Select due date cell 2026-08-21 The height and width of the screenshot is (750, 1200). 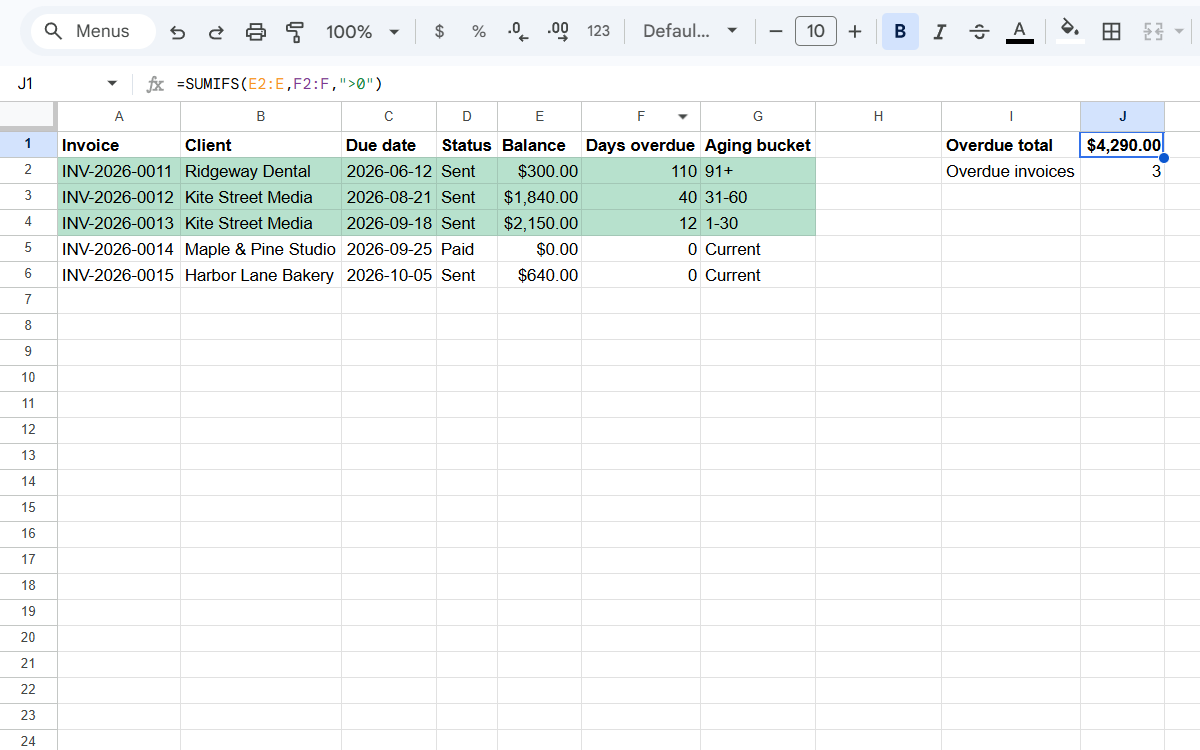(389, 197)
